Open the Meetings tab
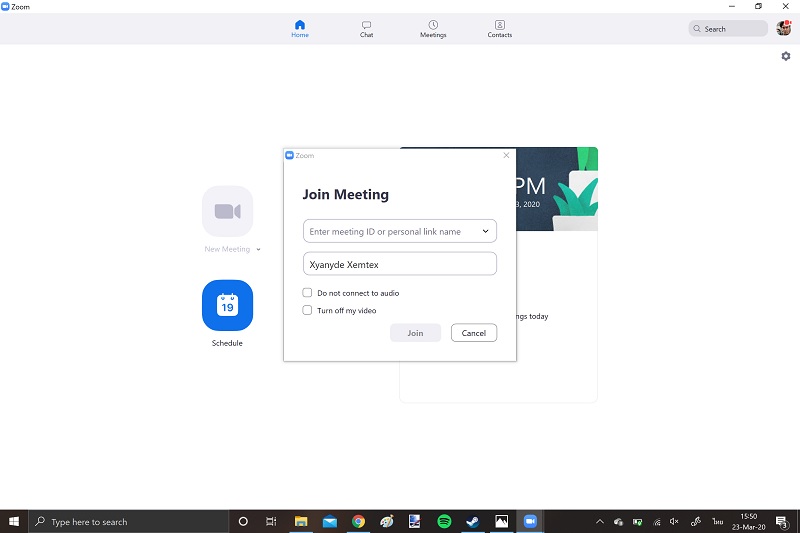This screenshot has width=800, height=533. point(433,29)
